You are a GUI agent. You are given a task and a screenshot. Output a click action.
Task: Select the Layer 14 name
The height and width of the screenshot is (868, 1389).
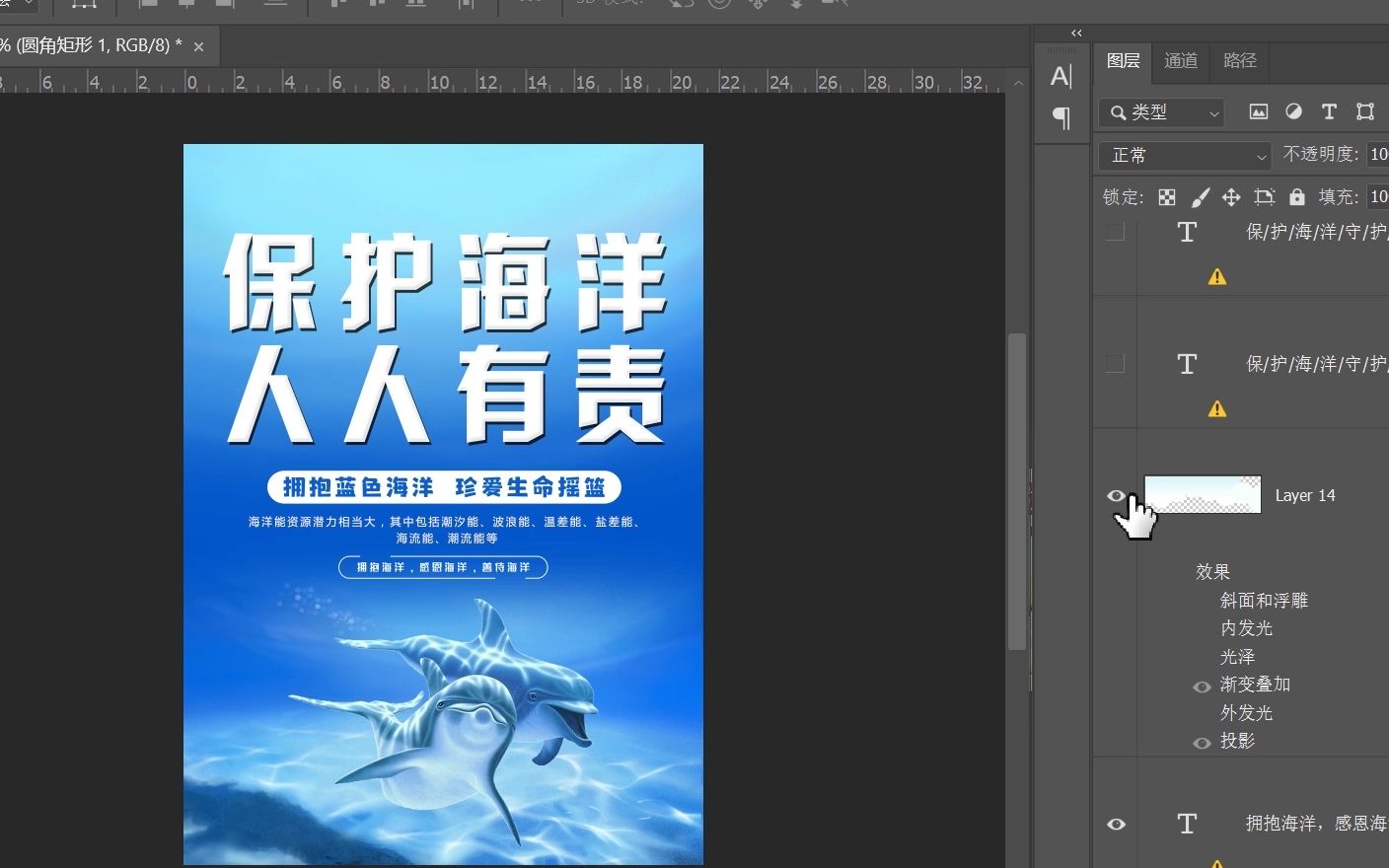[1305, 495]
